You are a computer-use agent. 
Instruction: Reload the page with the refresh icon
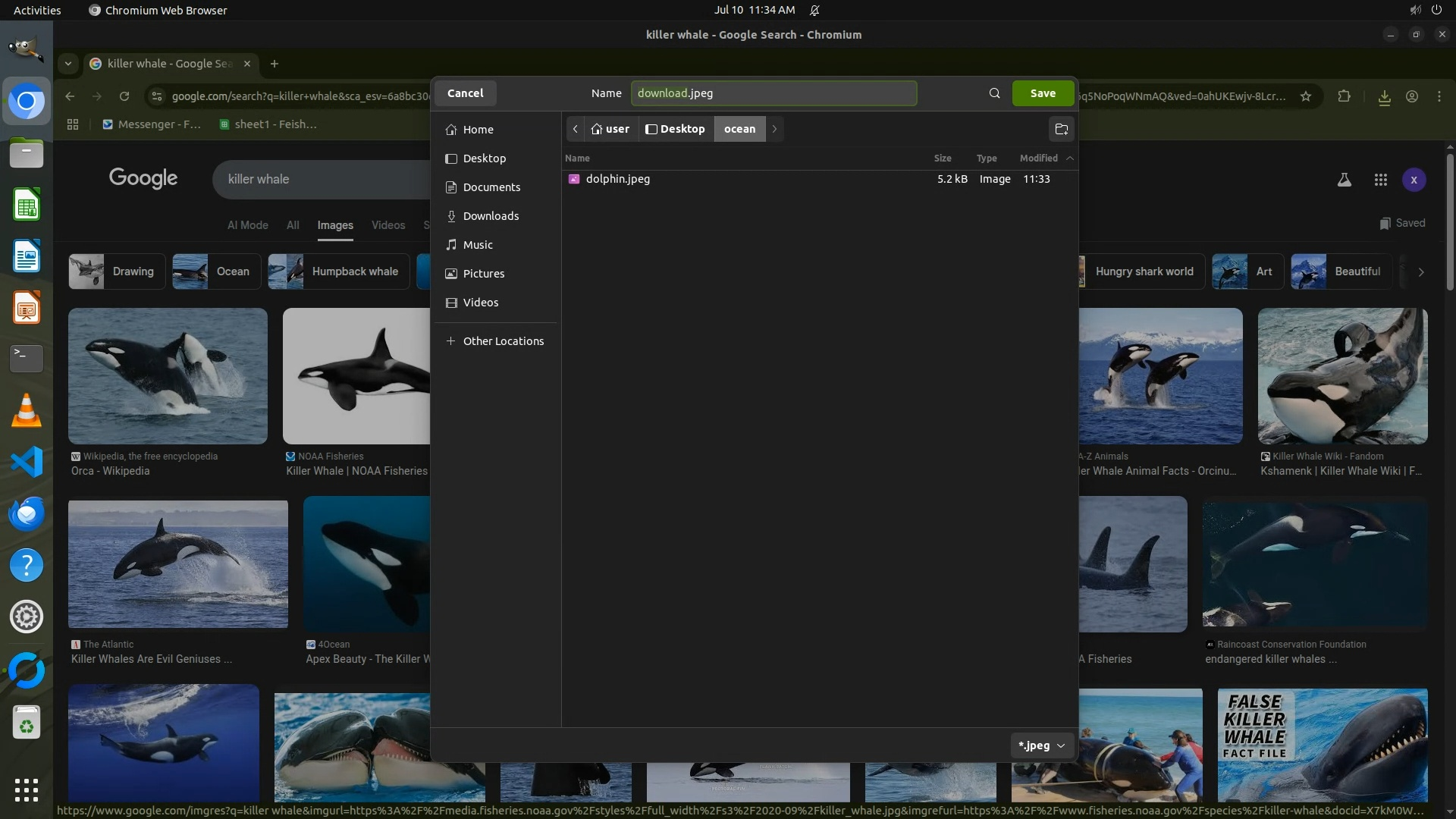pyautogui.click(x=124, y=96)
